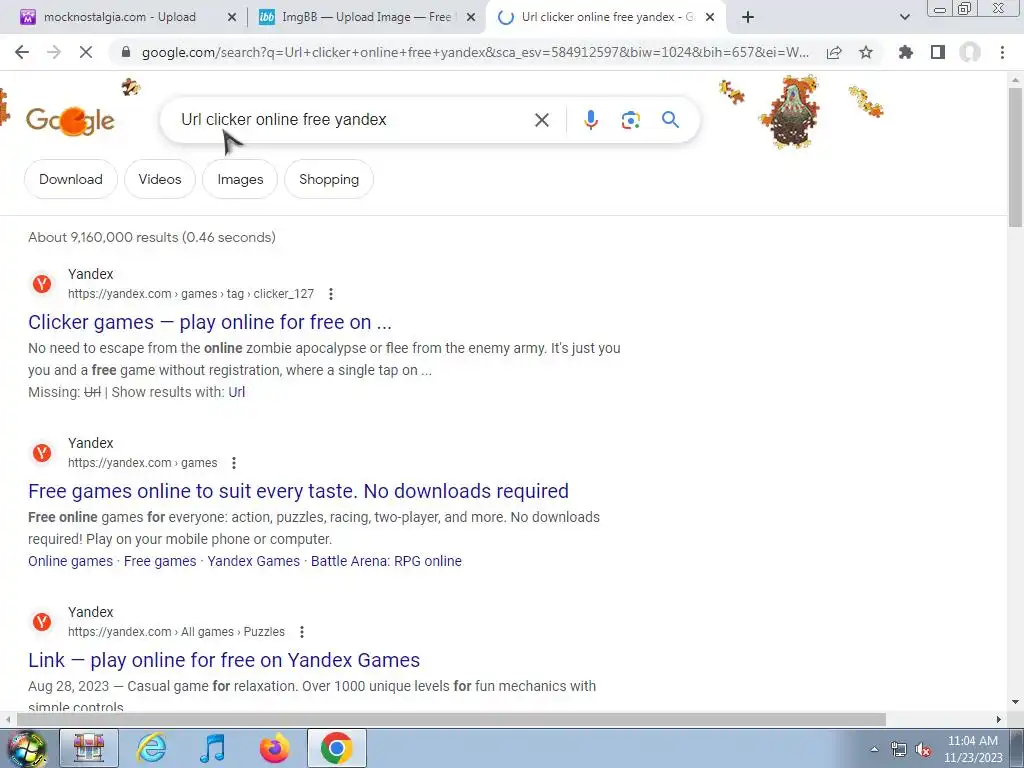This screenshot has height=768, width=1024.
Task: Open options for the yandex.com games result
Action: tap(234, 463)
